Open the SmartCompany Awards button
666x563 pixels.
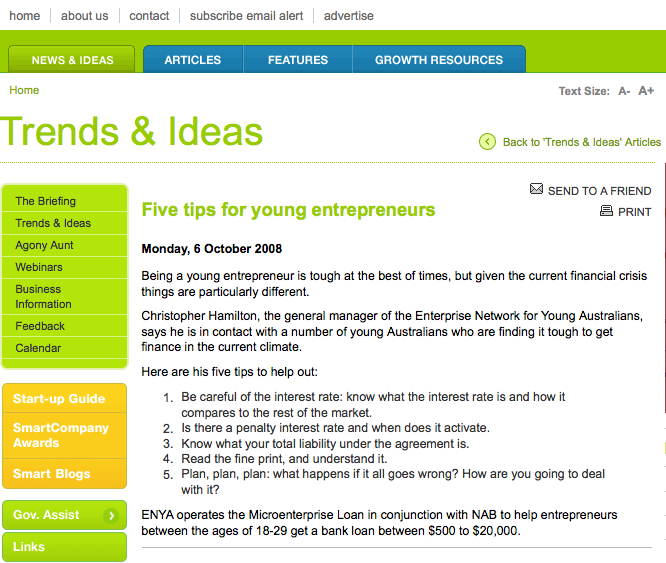(65, 435)
